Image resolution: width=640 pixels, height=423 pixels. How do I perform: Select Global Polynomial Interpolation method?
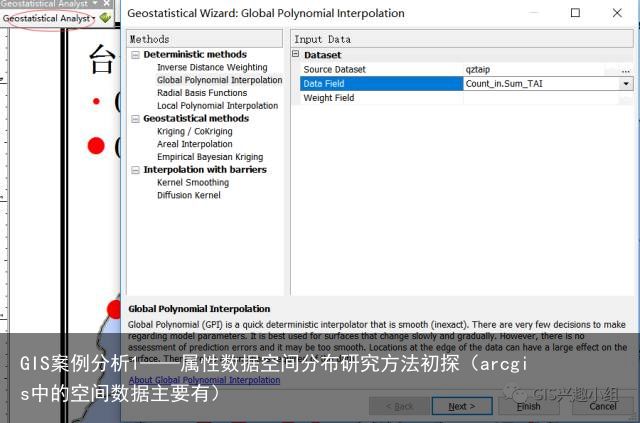[x=219, y=80]
